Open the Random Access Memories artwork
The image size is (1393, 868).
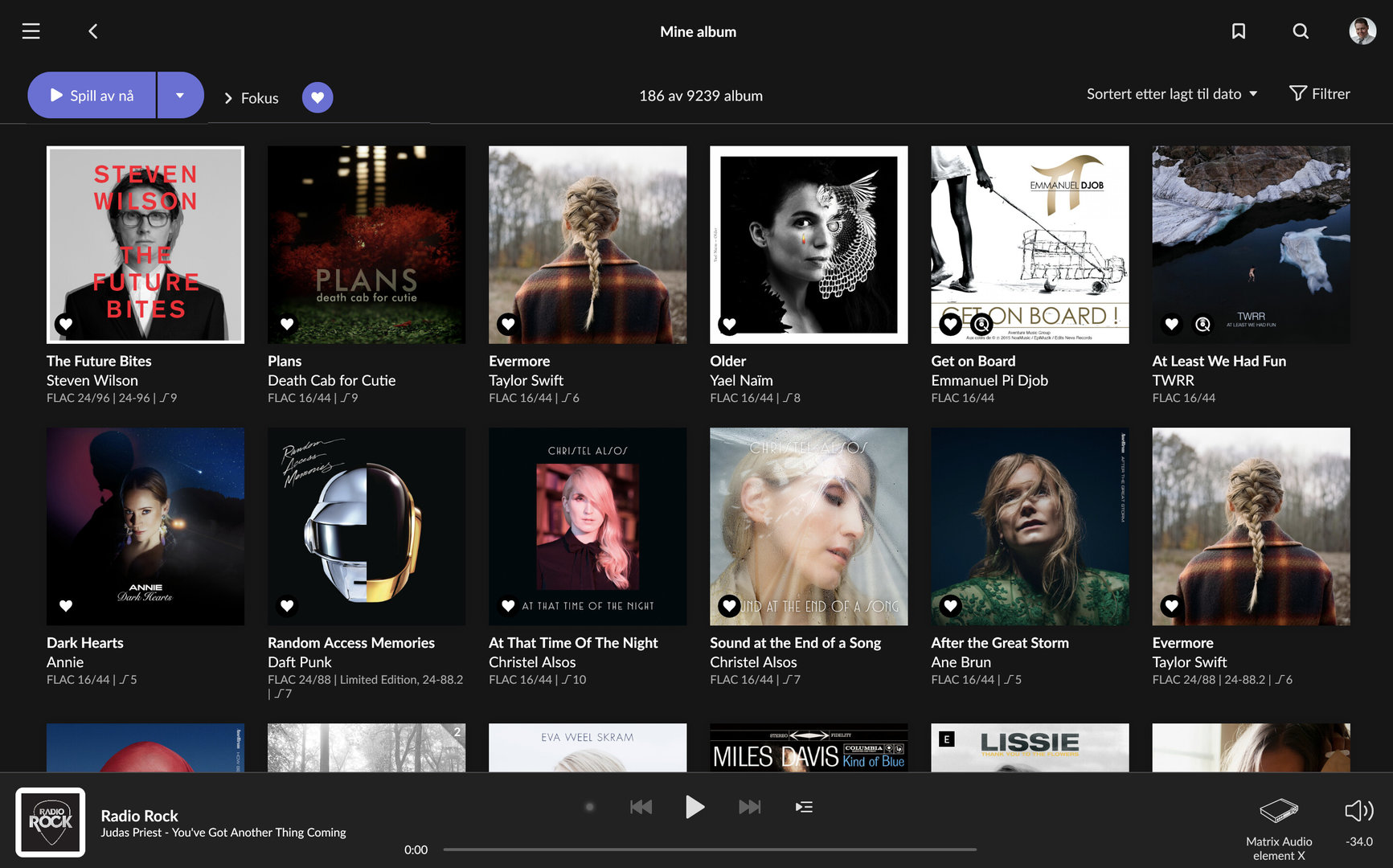point(367,526)
